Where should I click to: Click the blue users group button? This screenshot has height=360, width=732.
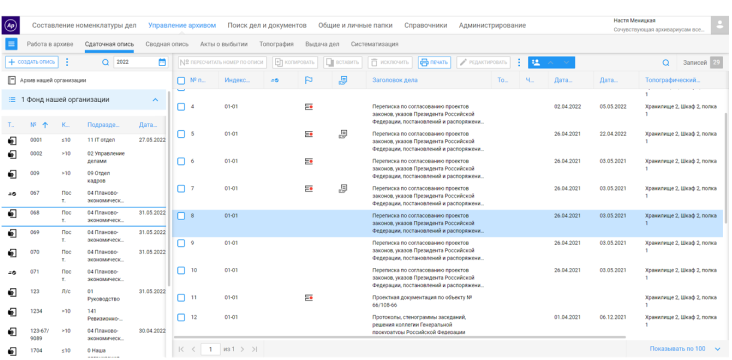click(536, 62)
